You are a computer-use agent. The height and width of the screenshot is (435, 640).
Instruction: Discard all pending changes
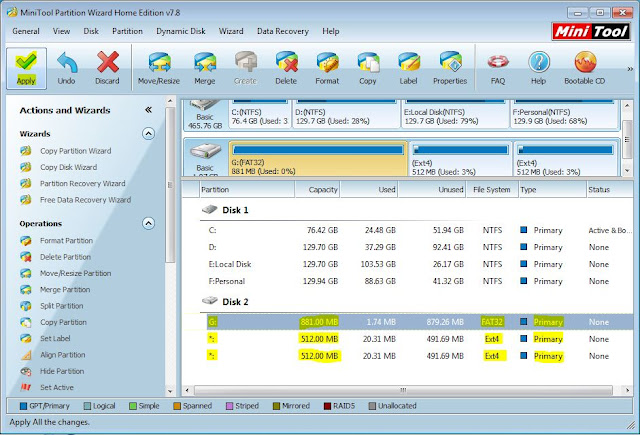point(107,69)
